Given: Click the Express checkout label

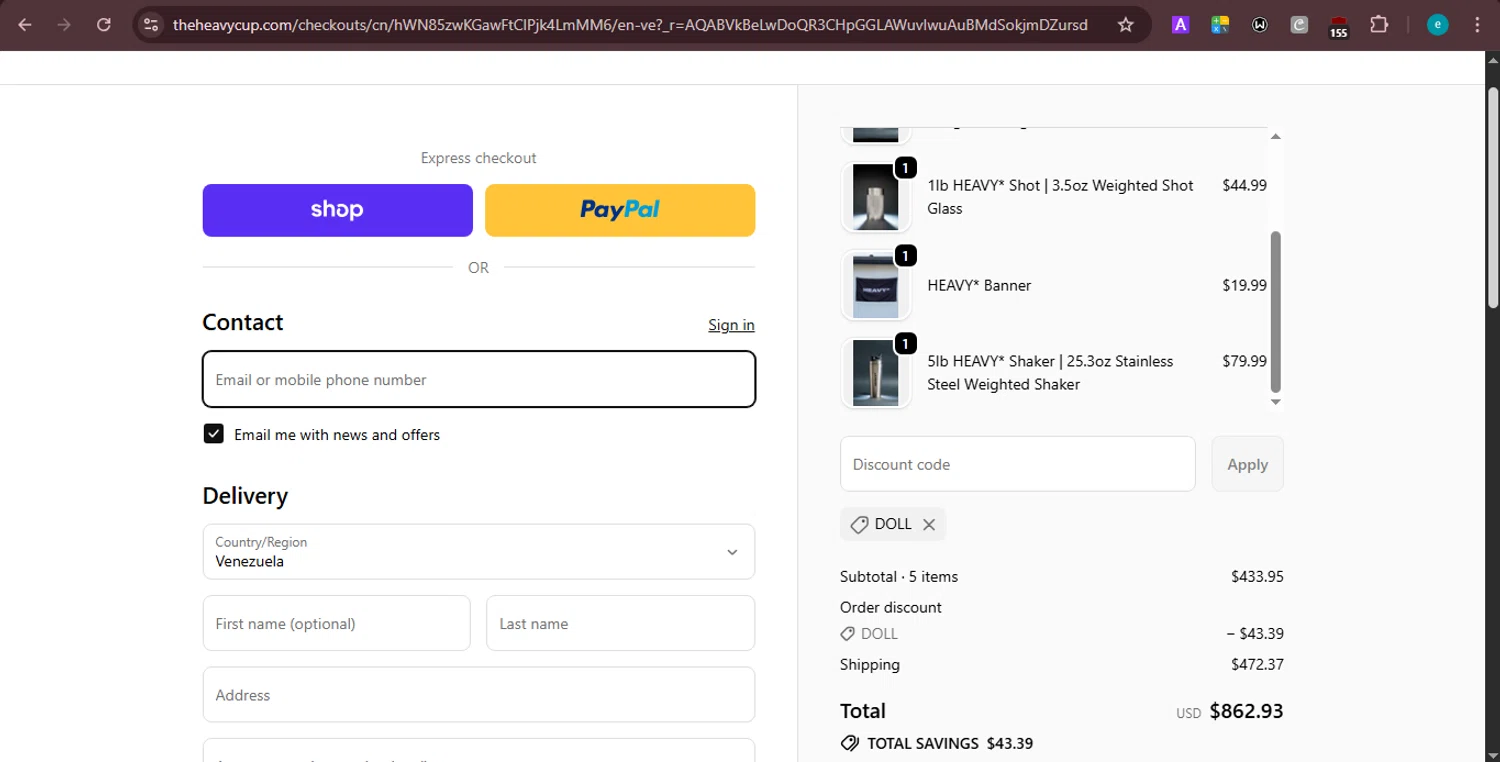Looking at the screenshot, I should click(x=479, y=158).
